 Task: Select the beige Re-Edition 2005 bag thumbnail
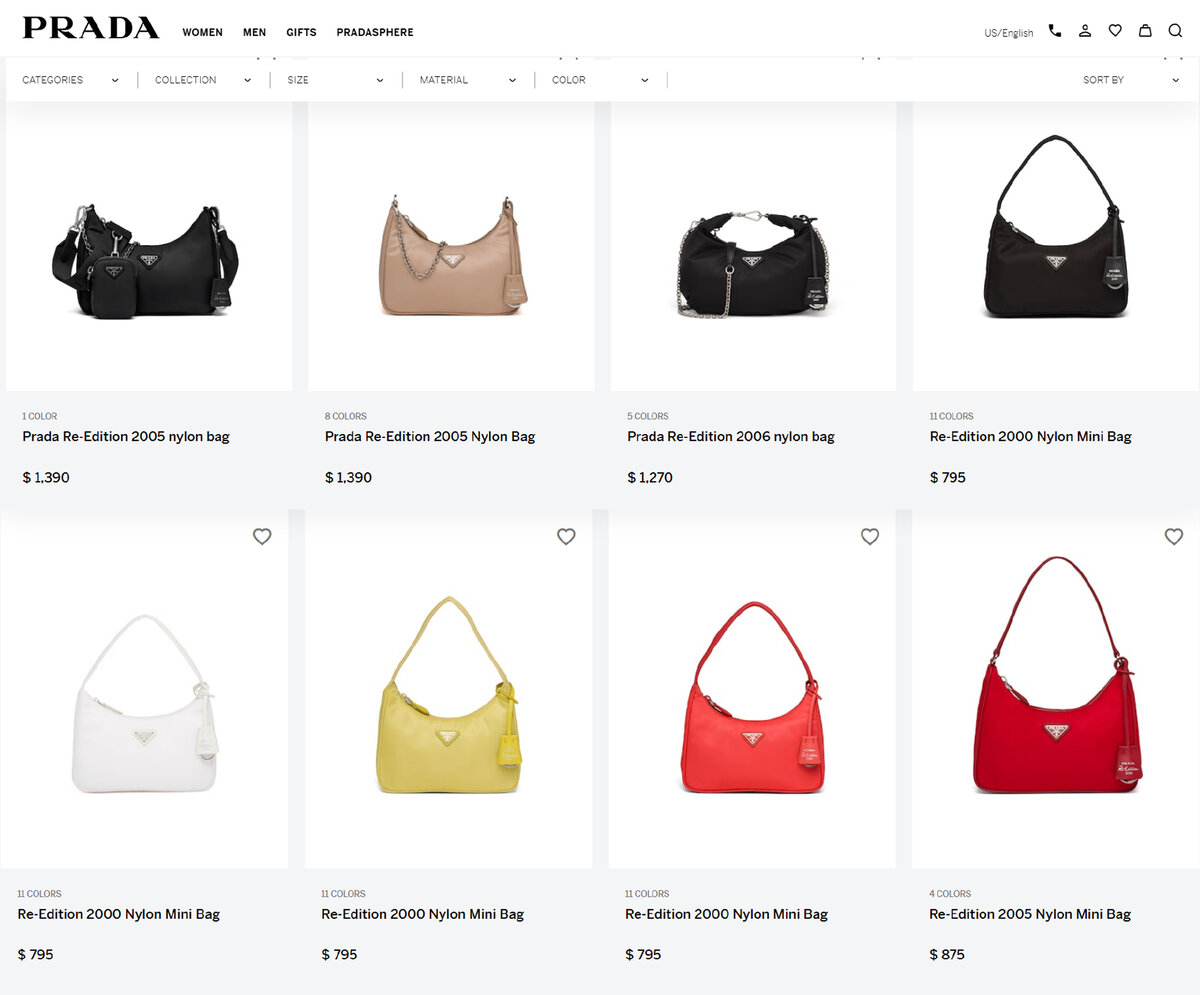[x=451, y=246]
